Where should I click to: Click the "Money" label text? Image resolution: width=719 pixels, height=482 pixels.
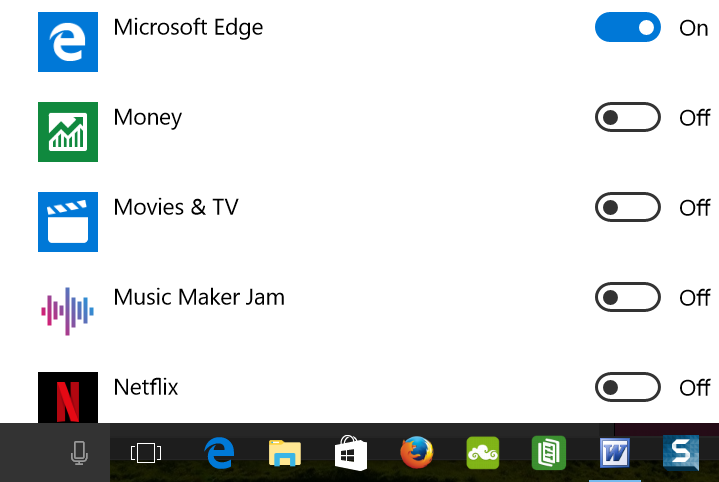tap(148, 118)
